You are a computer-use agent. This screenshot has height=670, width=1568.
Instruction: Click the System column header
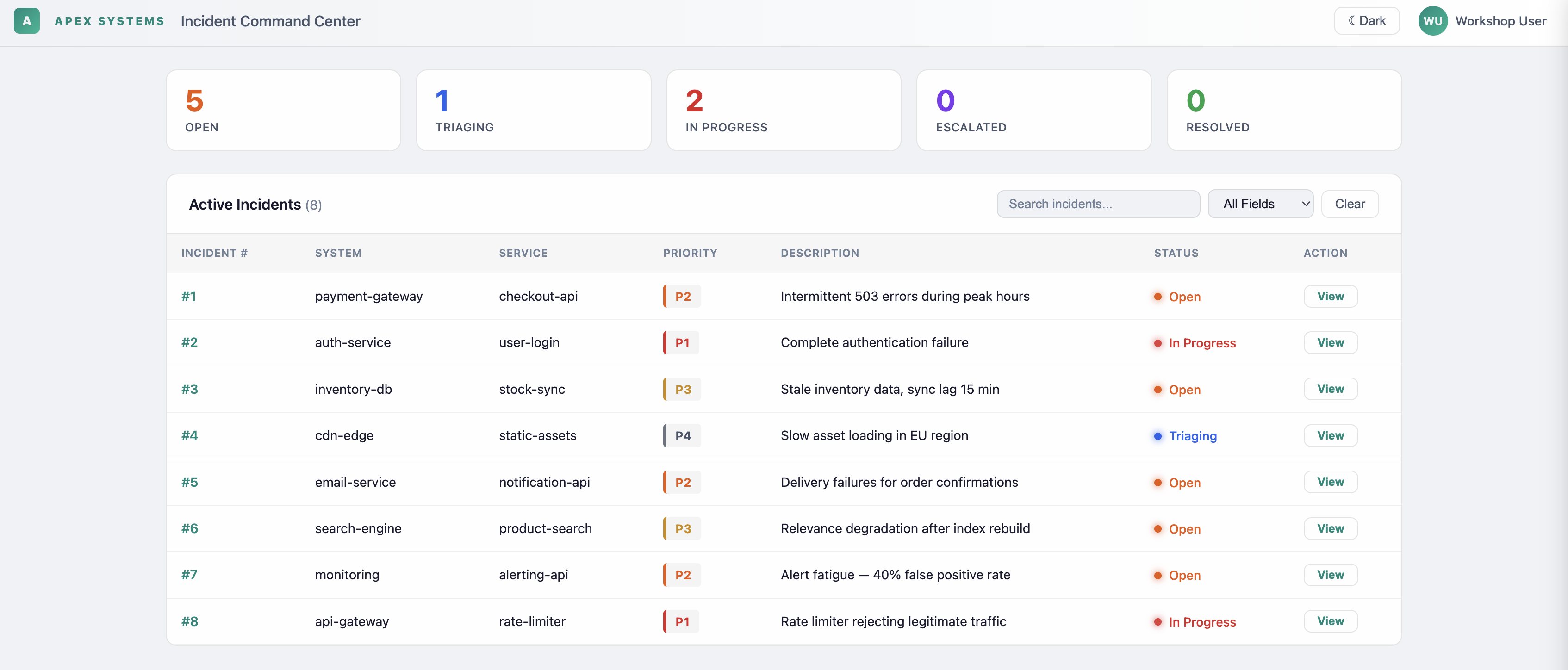pyautogui.click(x=338, y=253)
